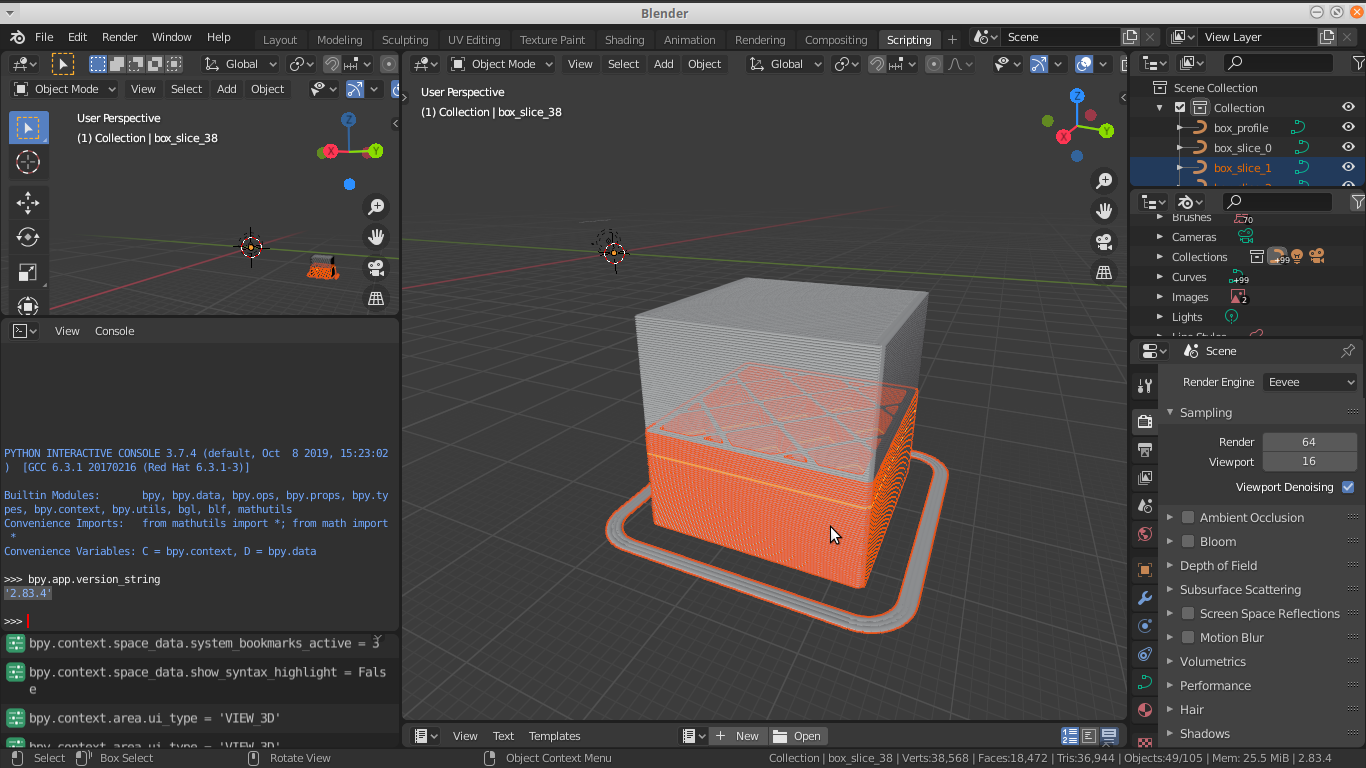Switch to orthographic grid view in main viewport

(1104, 272)
